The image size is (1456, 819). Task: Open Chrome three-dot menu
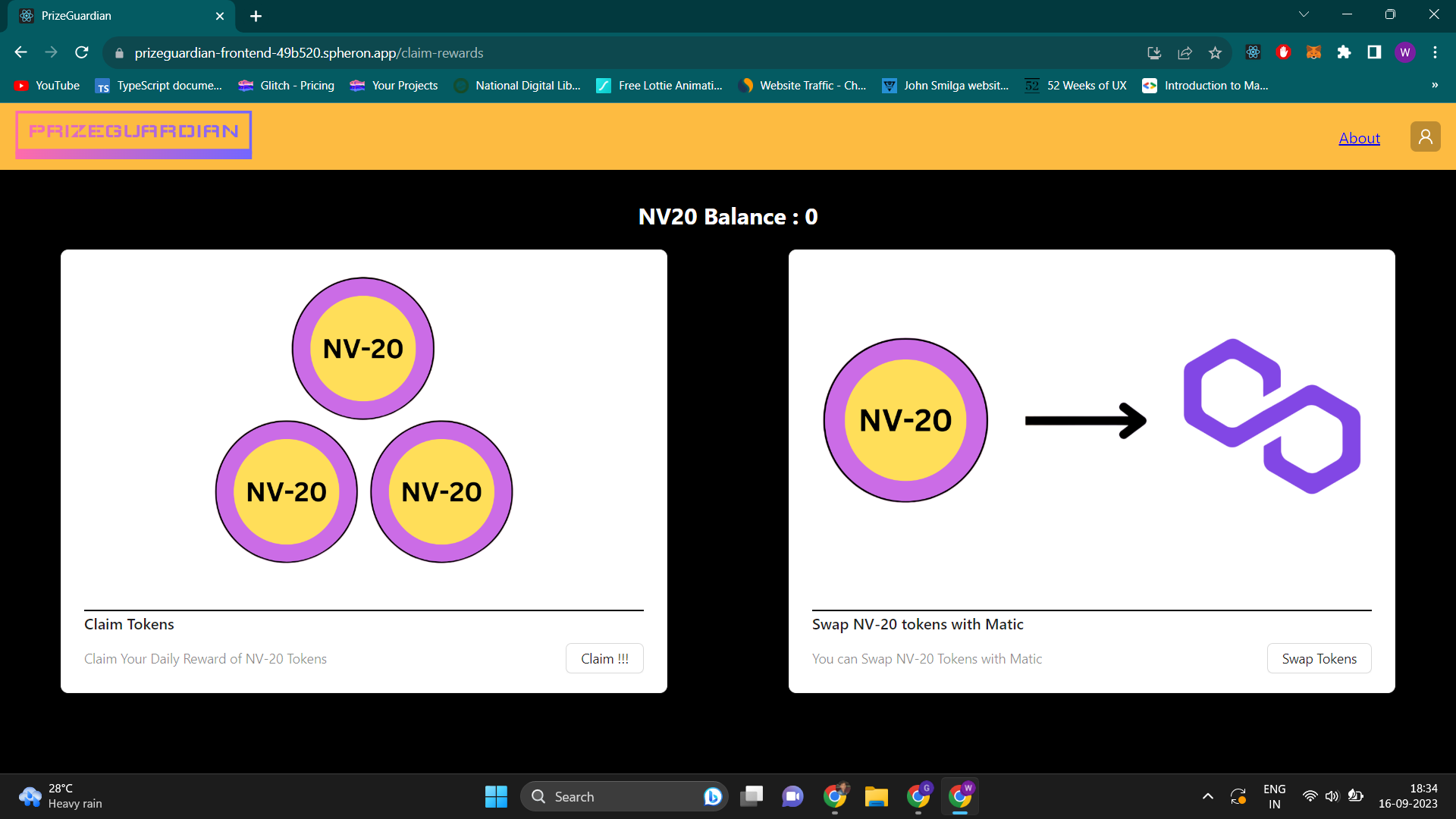1435,52
